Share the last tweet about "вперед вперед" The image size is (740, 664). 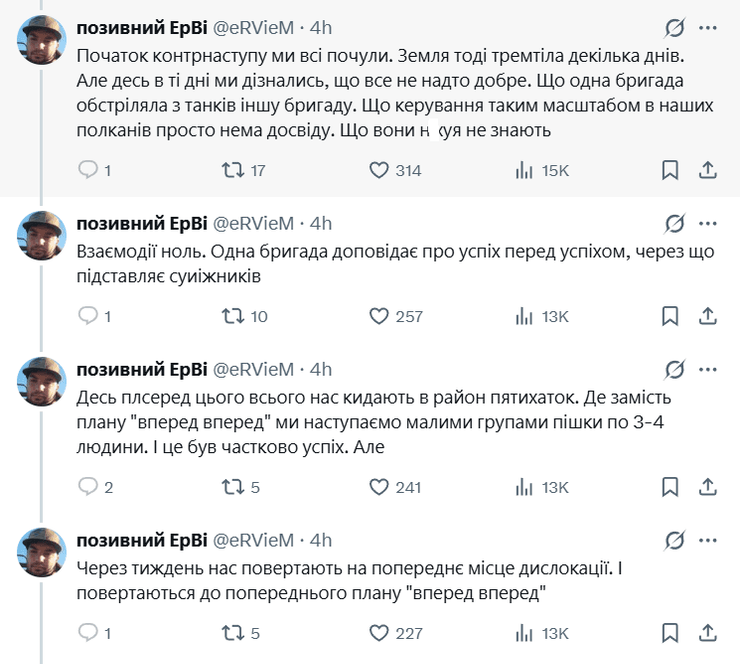(x=706, y=633)
